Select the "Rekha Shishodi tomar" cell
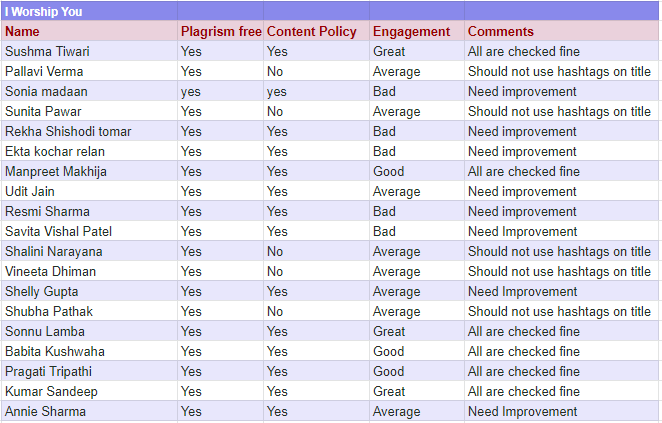Image resolution: width=662 pixels, height=423 pixels. [x=68, y=131]
